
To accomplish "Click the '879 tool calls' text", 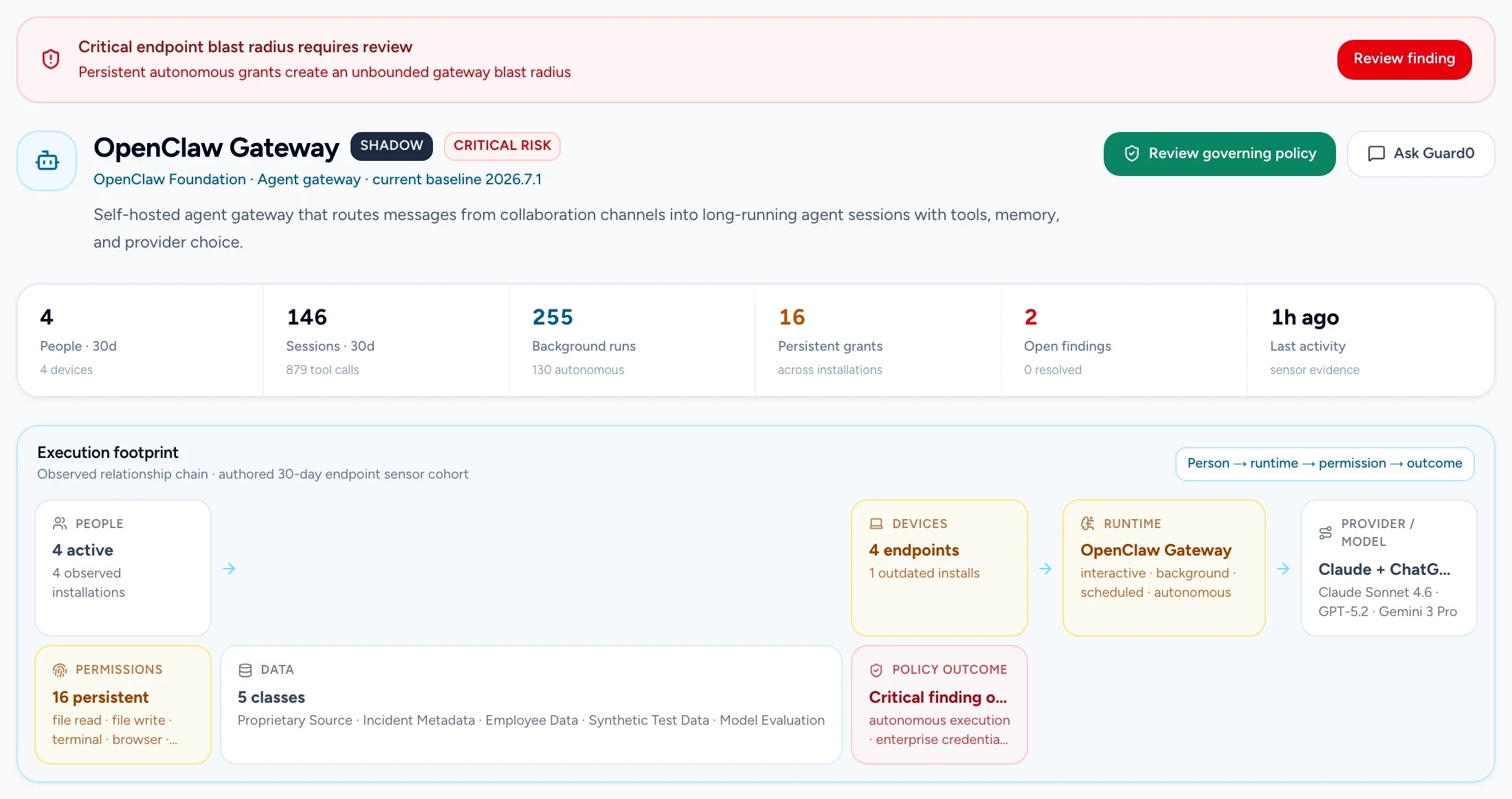I will [322, 370].
